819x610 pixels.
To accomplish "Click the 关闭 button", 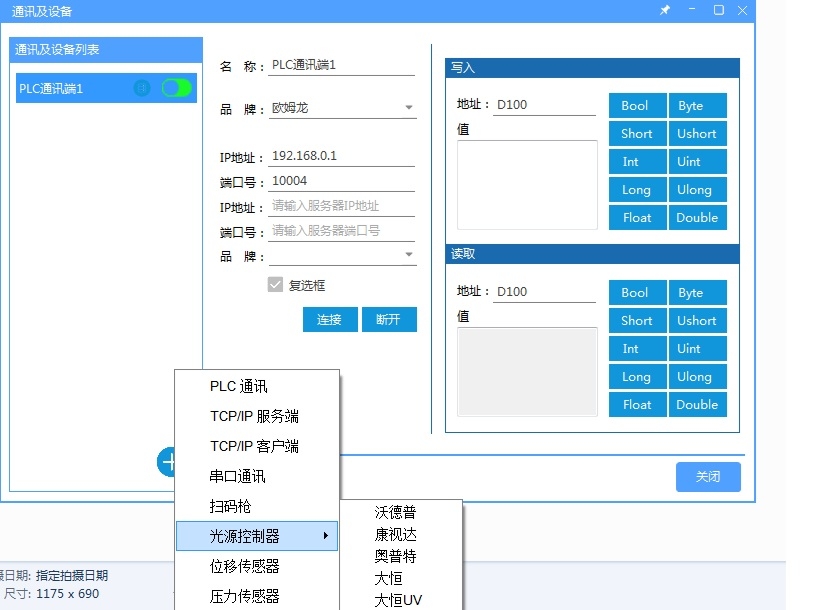I will coord(708,476).
